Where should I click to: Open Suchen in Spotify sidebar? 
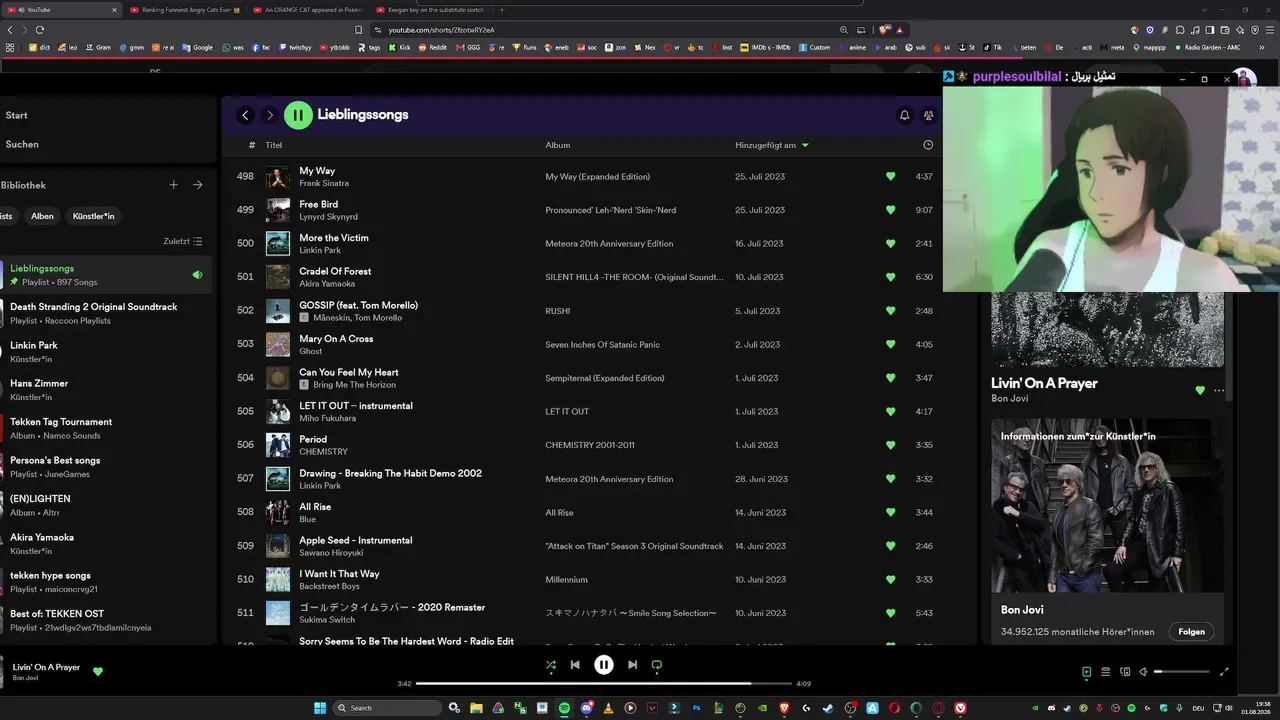point(22,144)
